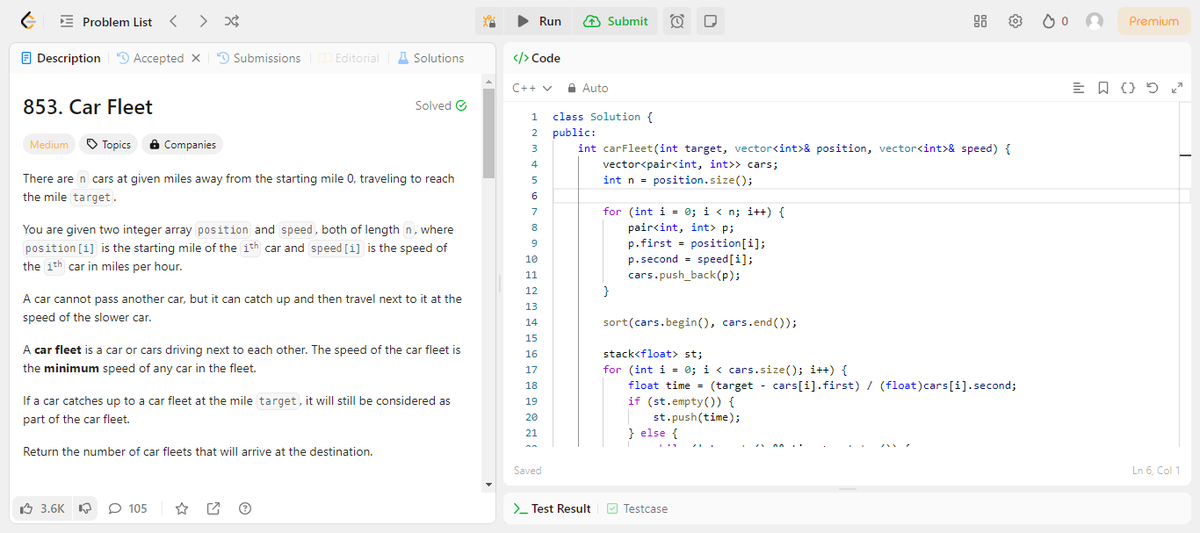Like the problem with thumbs up
Viewport: 1200px width, 533px height.
pyautogui.click(x=42, y=509)
